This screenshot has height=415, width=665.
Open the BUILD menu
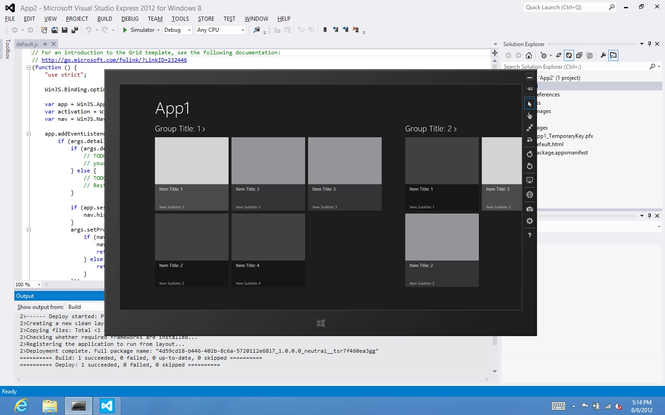pyautogui.click(x=105, y=19)
